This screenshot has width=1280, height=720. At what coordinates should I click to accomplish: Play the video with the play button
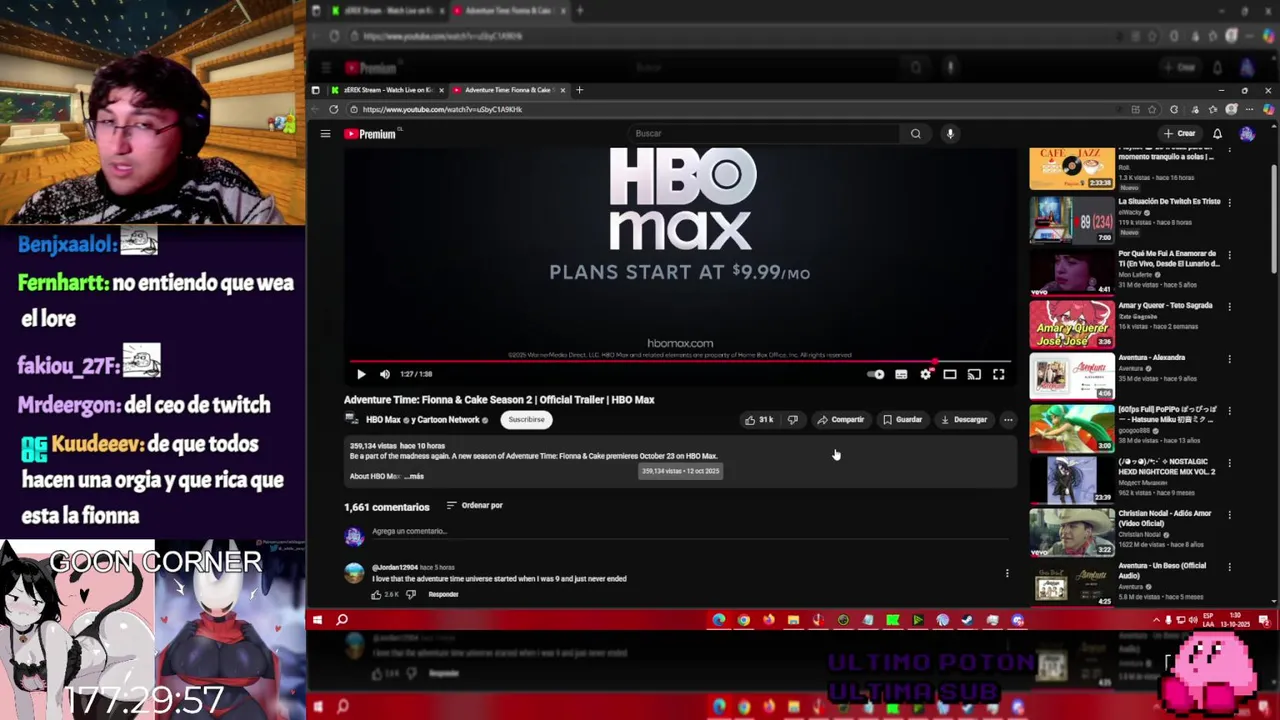(x=361, y=374)
